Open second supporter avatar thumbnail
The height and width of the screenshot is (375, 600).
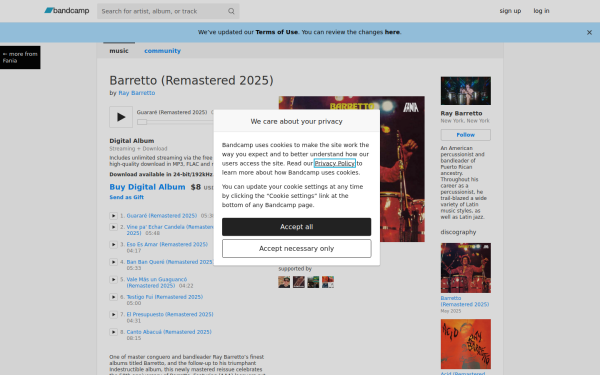point(298,282)
